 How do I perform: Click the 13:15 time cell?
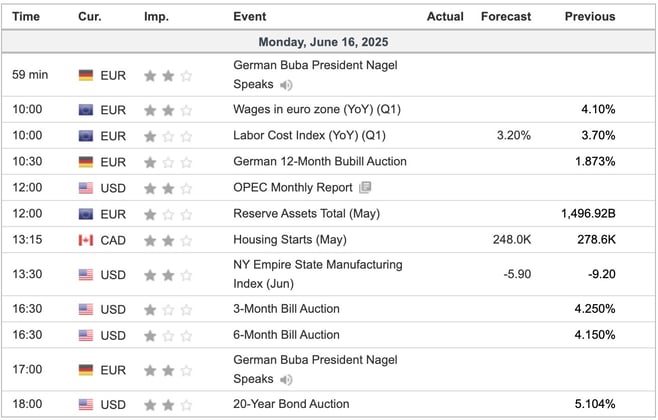(27, 240)
